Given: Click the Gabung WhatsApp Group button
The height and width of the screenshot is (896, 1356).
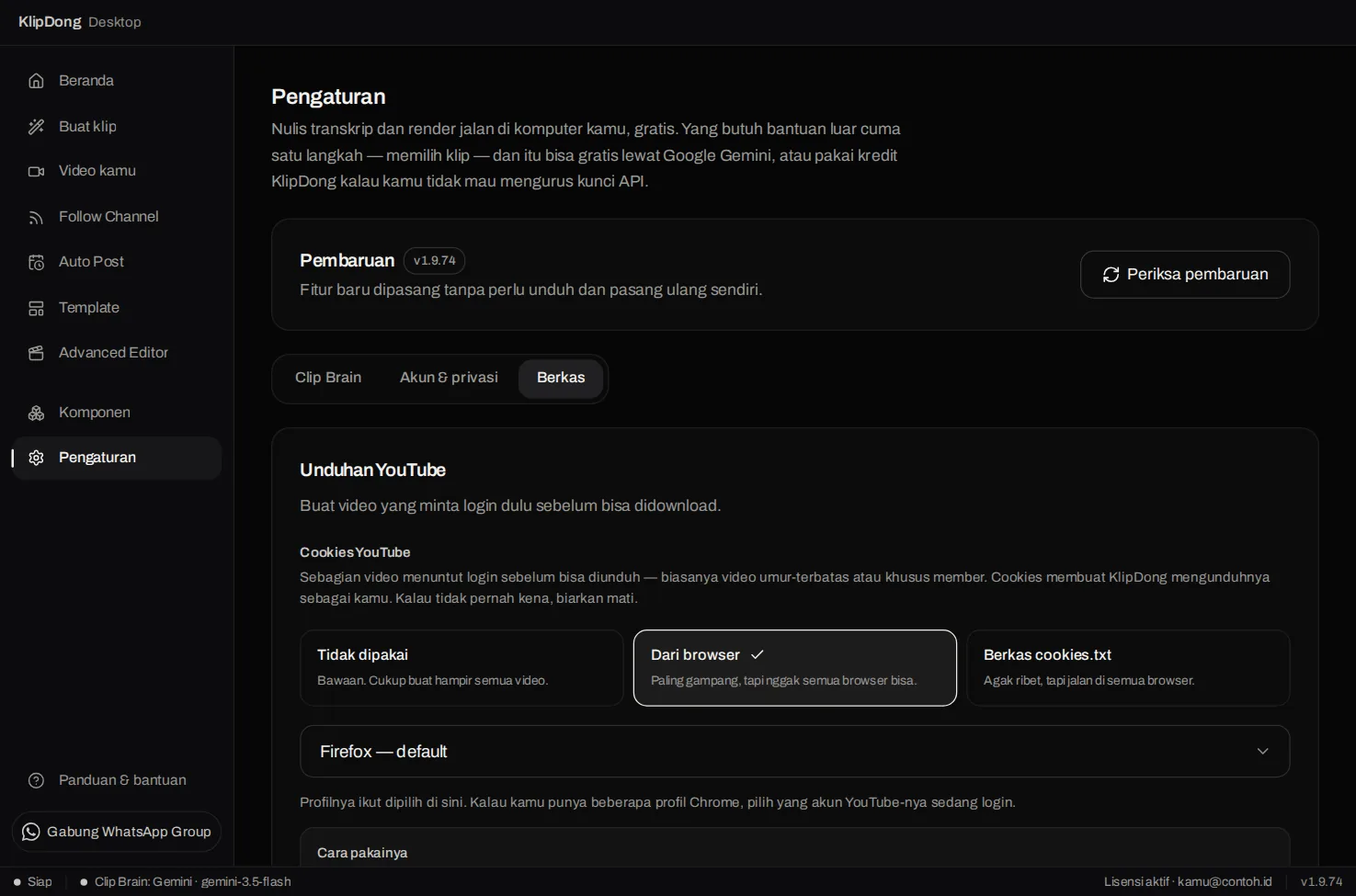Looking at the screenshot, I should coord(117,832).
